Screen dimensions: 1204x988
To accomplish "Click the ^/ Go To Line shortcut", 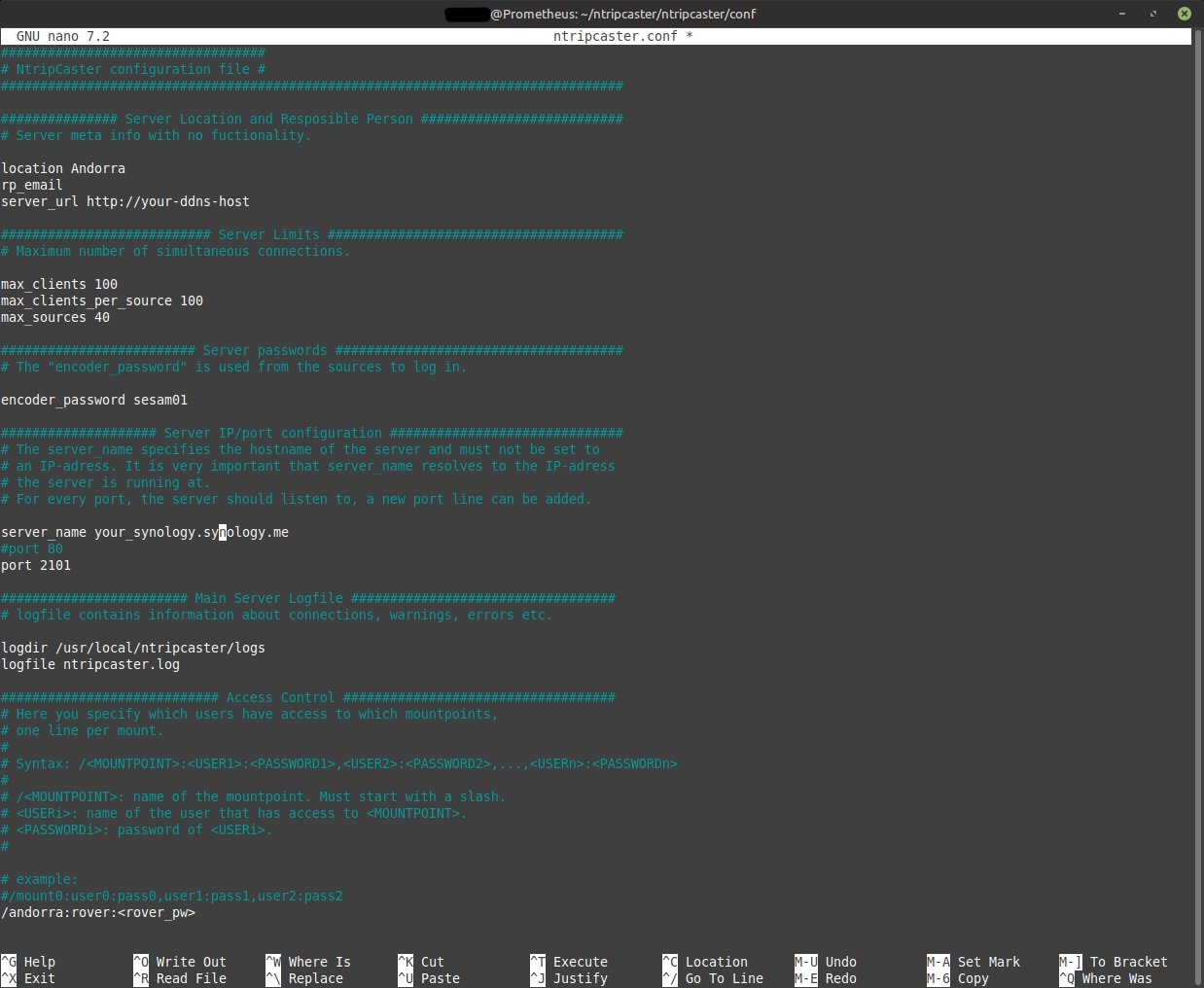I will click(x=713, y=978).
